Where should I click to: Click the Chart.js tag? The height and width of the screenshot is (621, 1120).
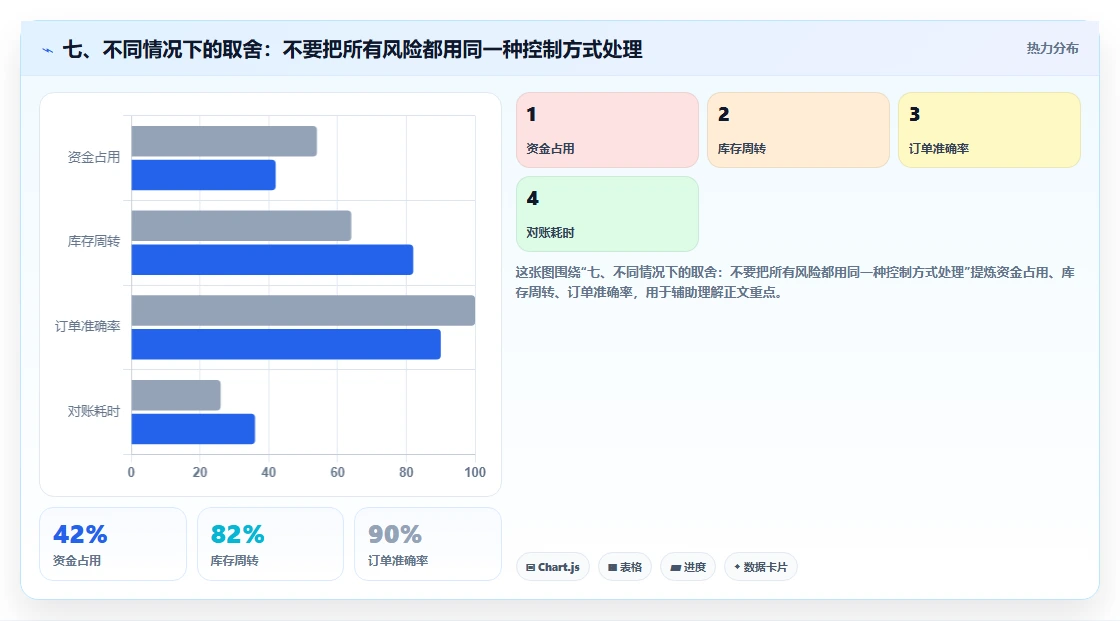pyautogui.click(x=552, y=567)
